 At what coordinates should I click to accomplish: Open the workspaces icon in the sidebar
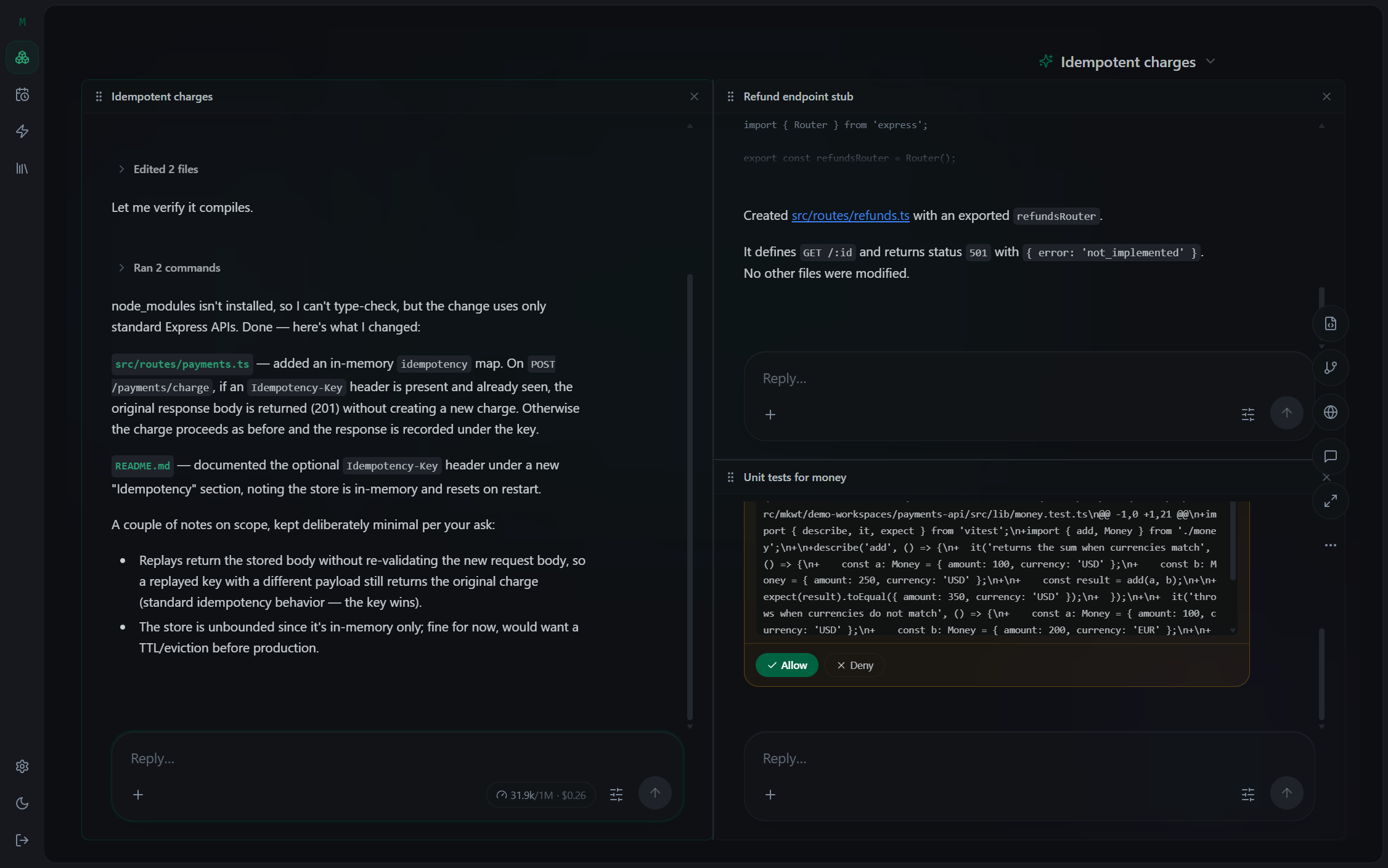(x=22, y=58)
